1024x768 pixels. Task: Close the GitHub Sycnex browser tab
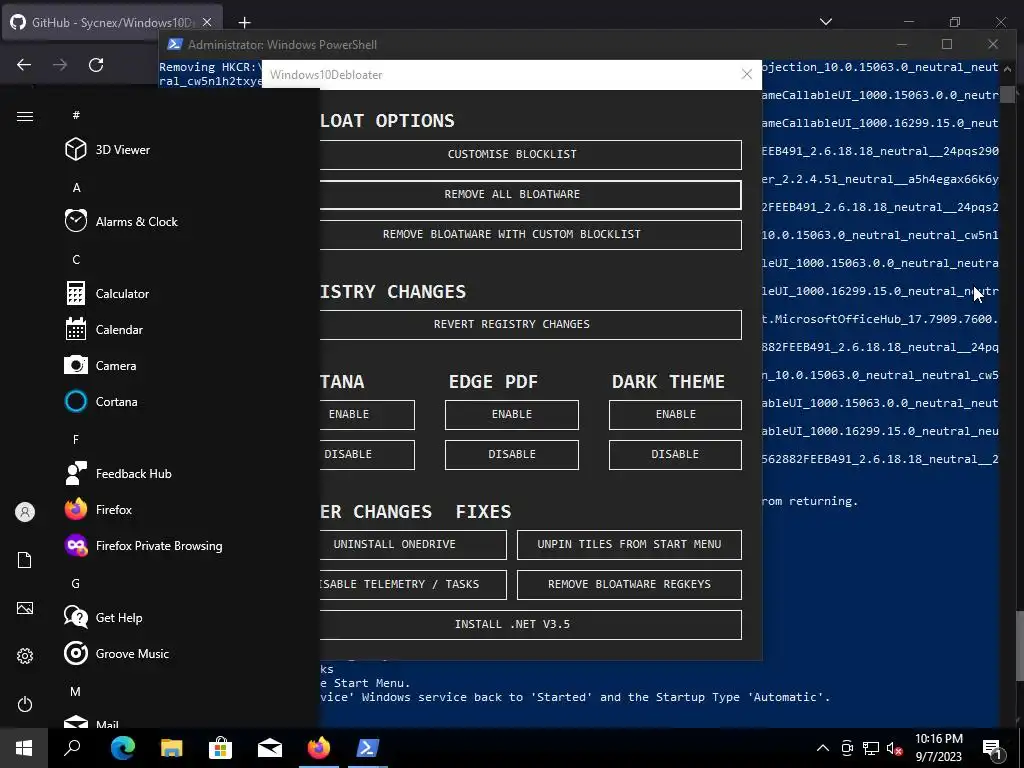[x=207, y=22]
